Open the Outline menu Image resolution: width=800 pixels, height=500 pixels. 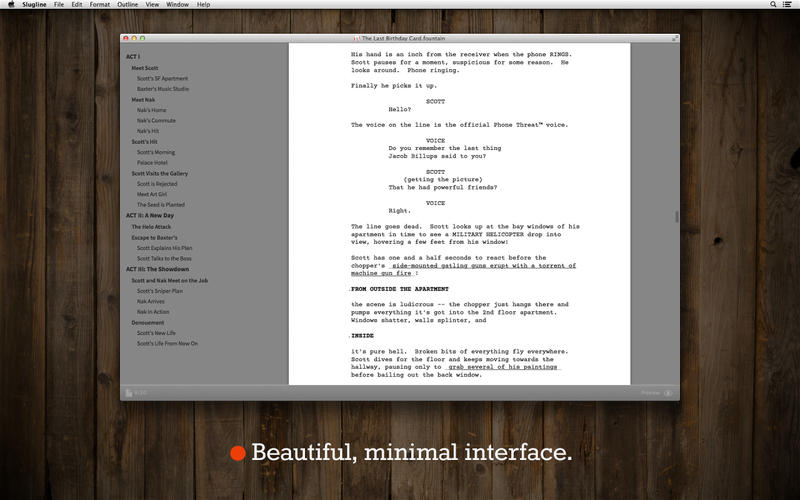[127, 4]
